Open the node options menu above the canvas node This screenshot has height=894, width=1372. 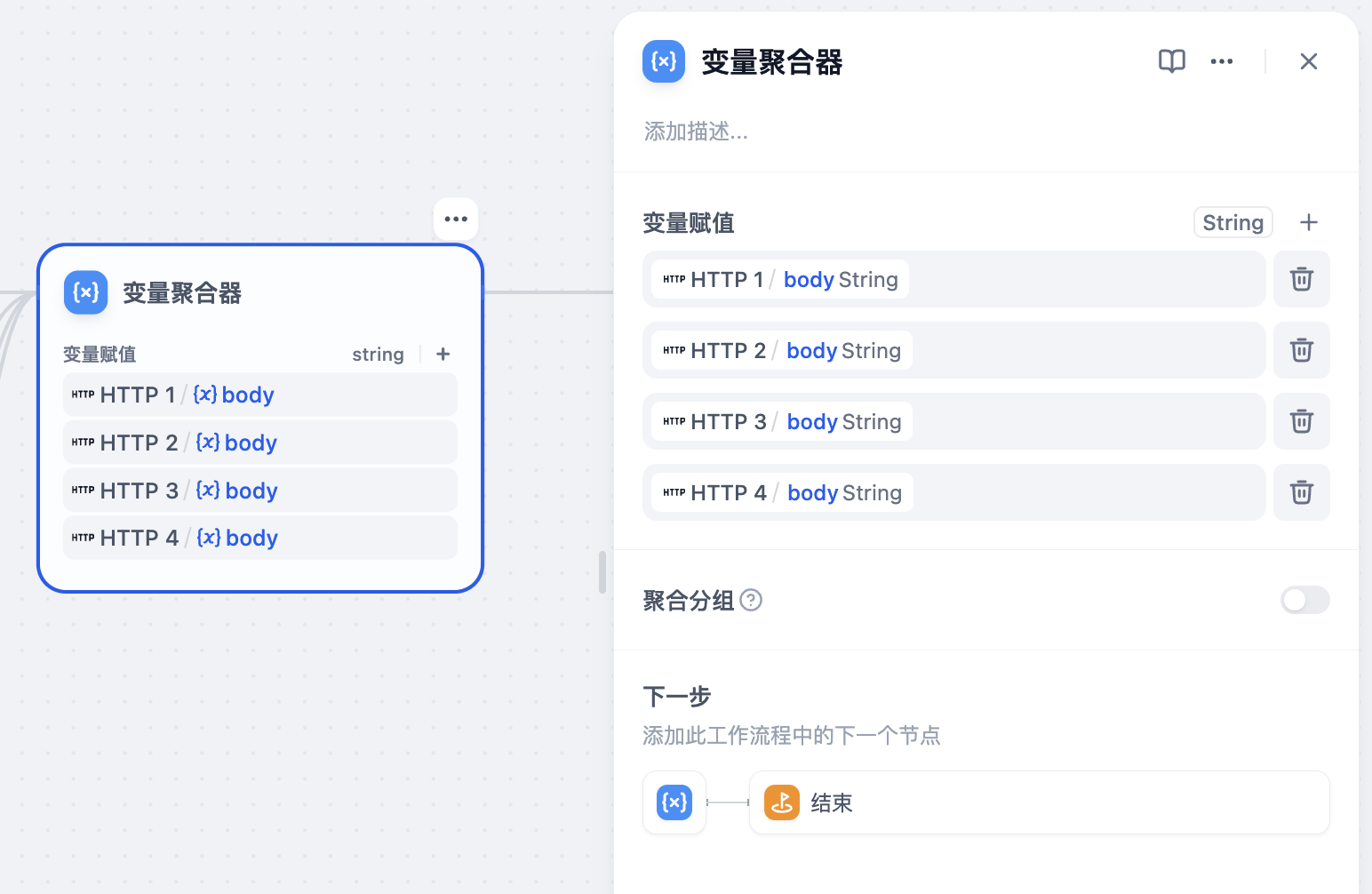(x=455, y=219)
